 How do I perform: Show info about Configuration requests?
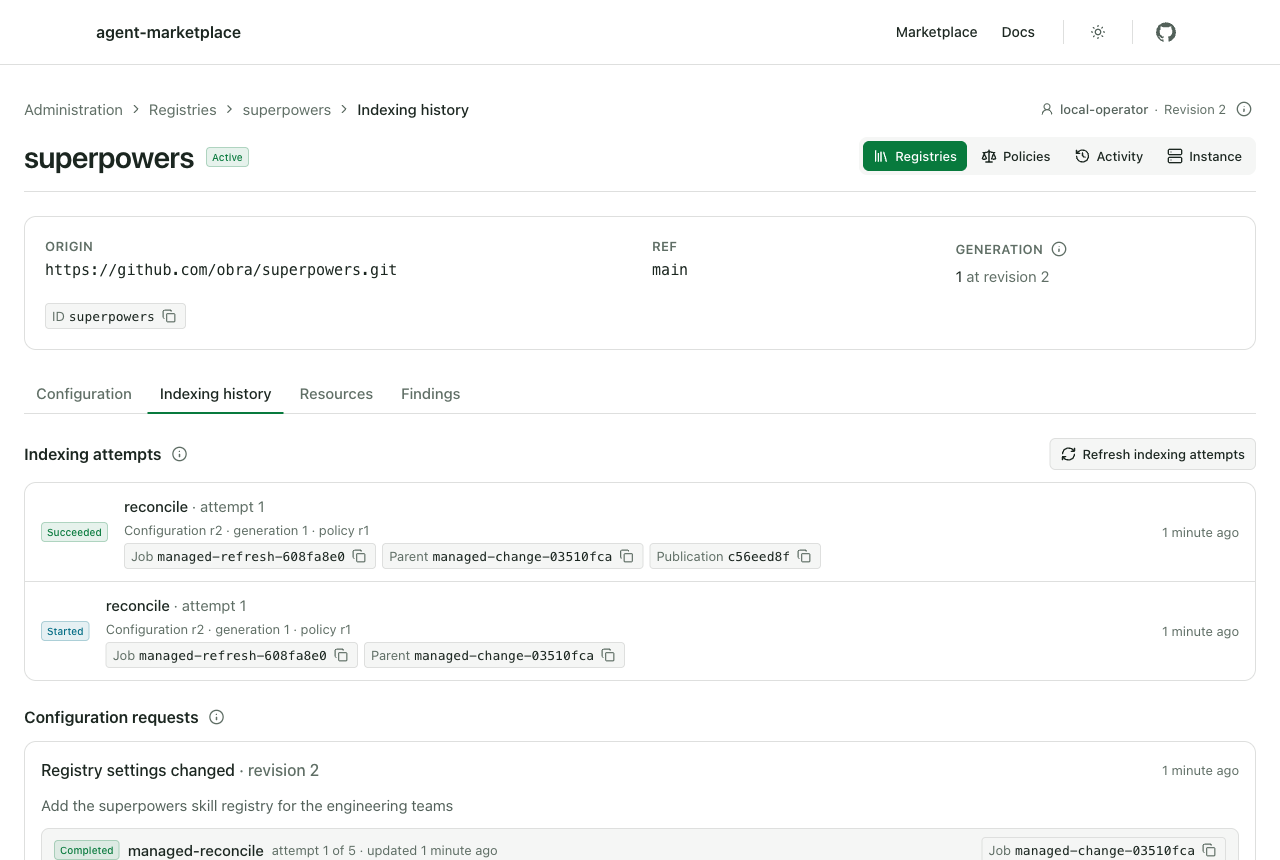217,717
